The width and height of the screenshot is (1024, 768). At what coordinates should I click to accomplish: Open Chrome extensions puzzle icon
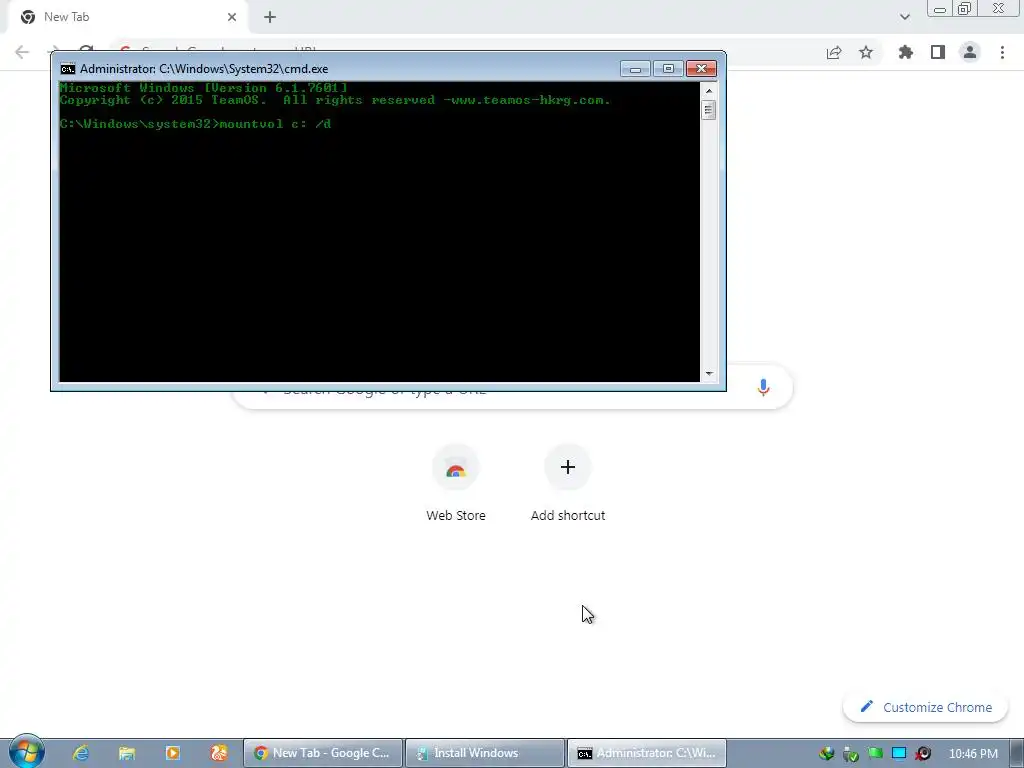coord(905,52)
